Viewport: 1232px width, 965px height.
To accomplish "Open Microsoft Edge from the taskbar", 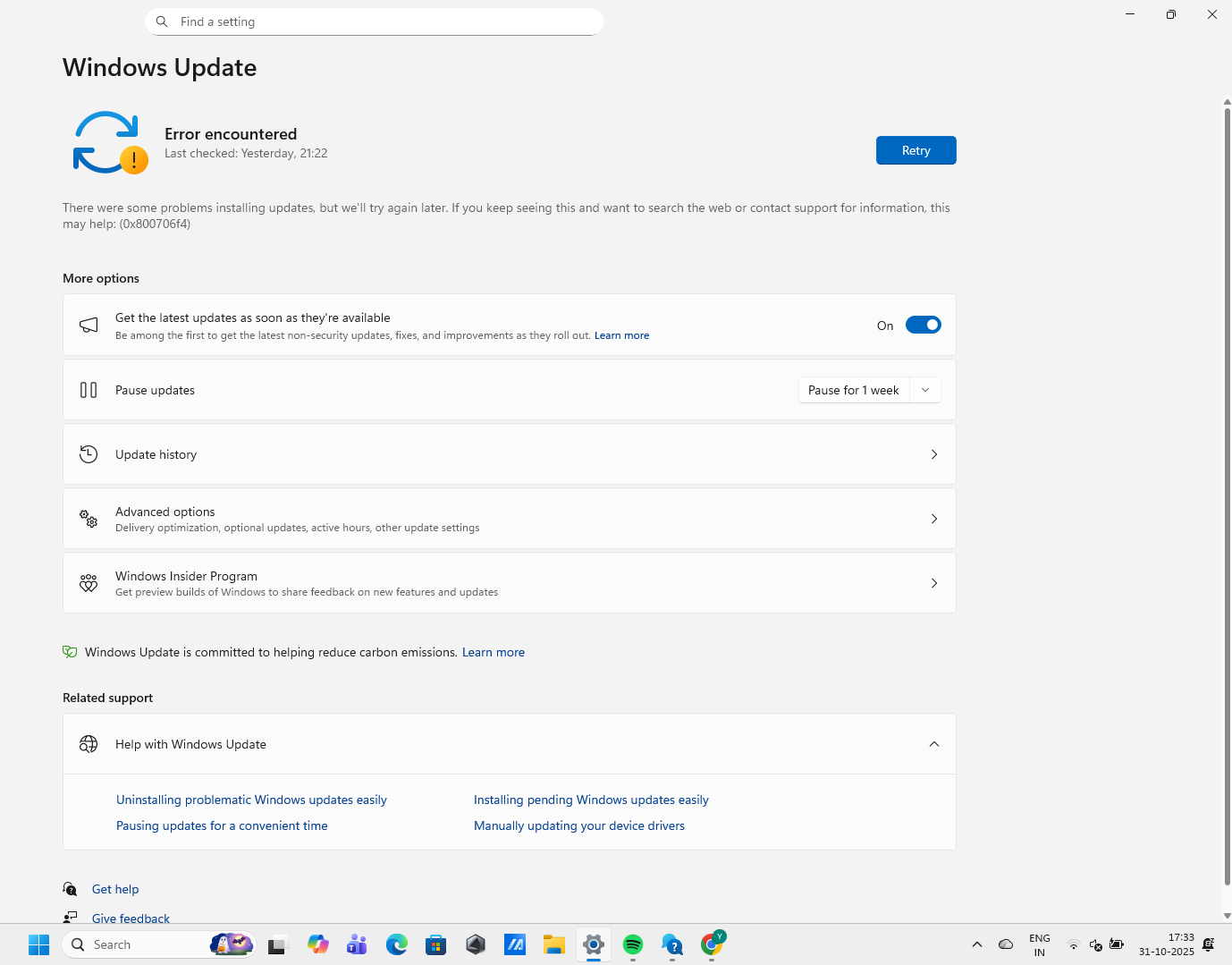I will coord(396,944).
